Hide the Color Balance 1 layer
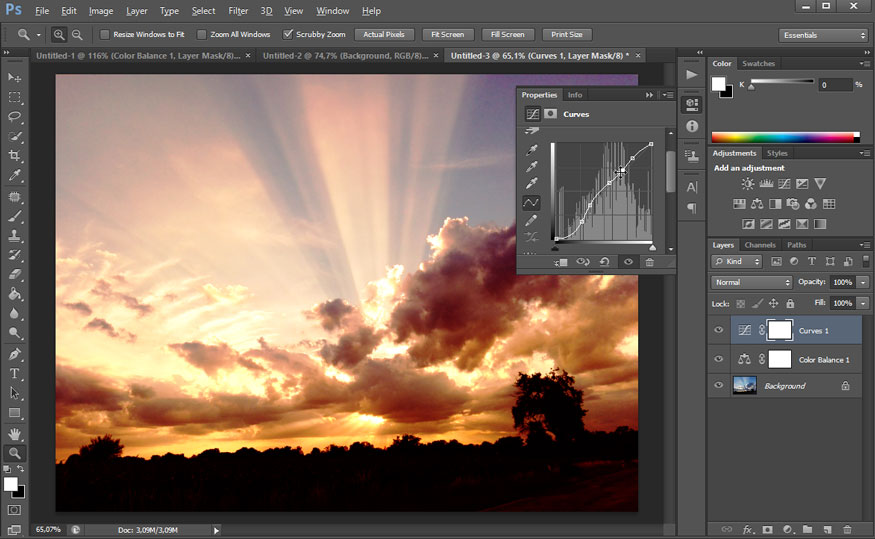 pos(718,359)
